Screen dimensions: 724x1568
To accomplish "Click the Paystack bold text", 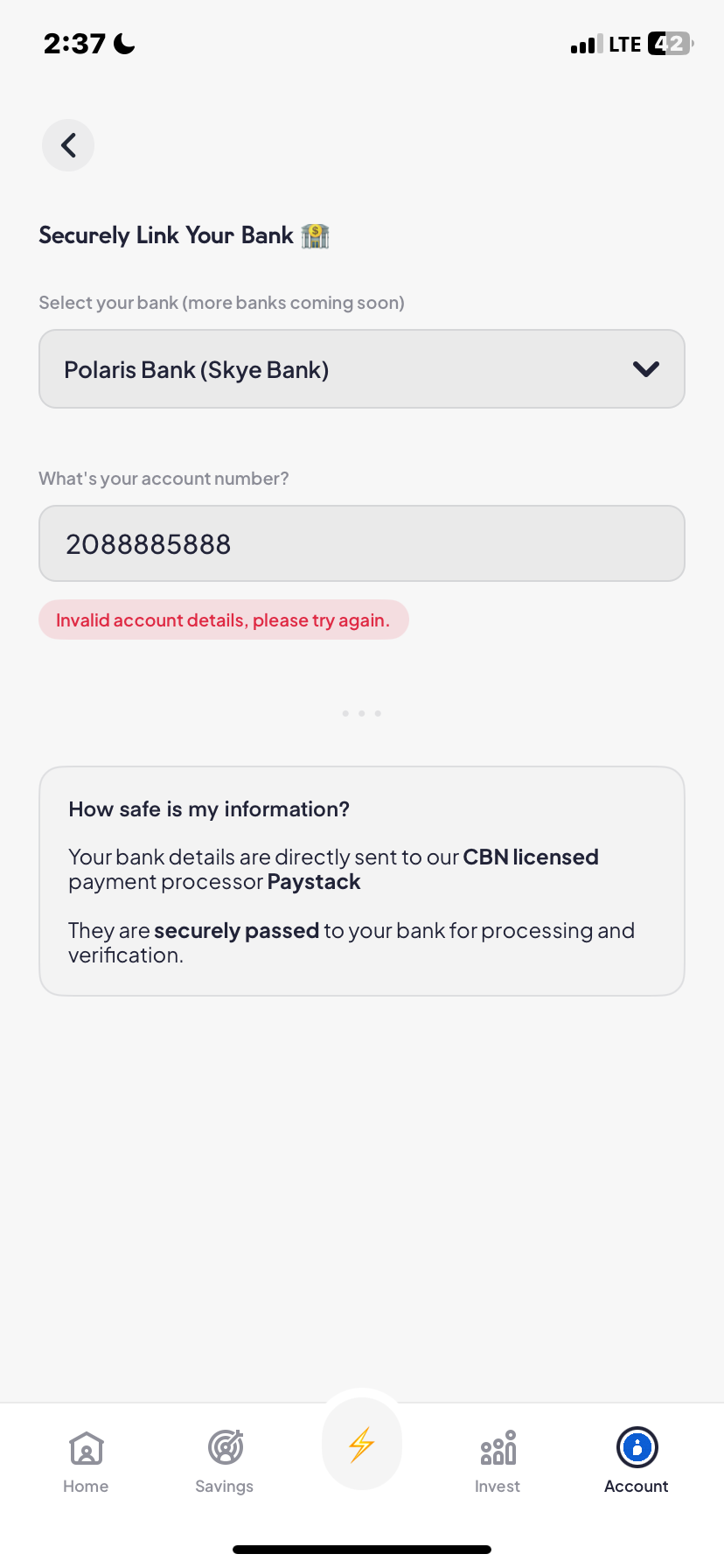I will [x=314, y=882].
